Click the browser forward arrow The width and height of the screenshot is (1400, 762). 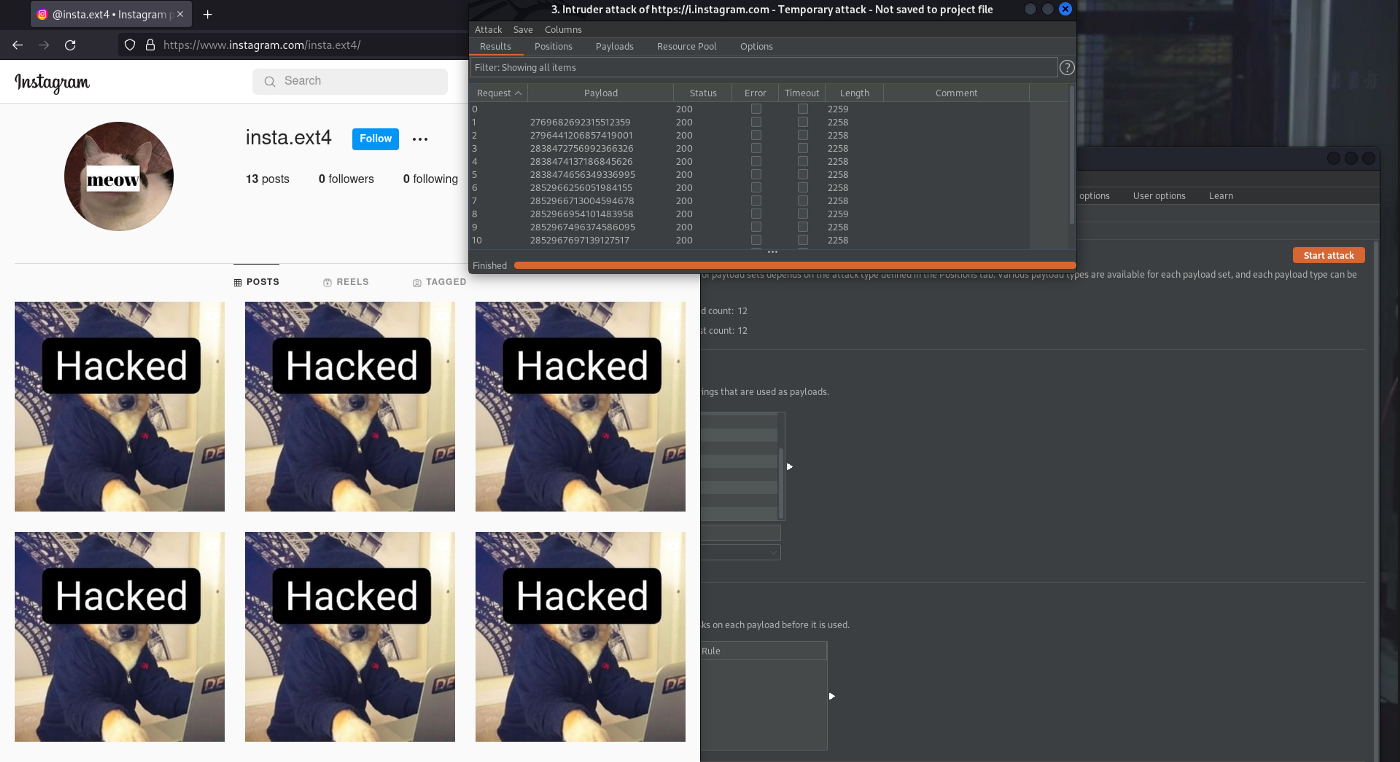(x=43, y=45)
